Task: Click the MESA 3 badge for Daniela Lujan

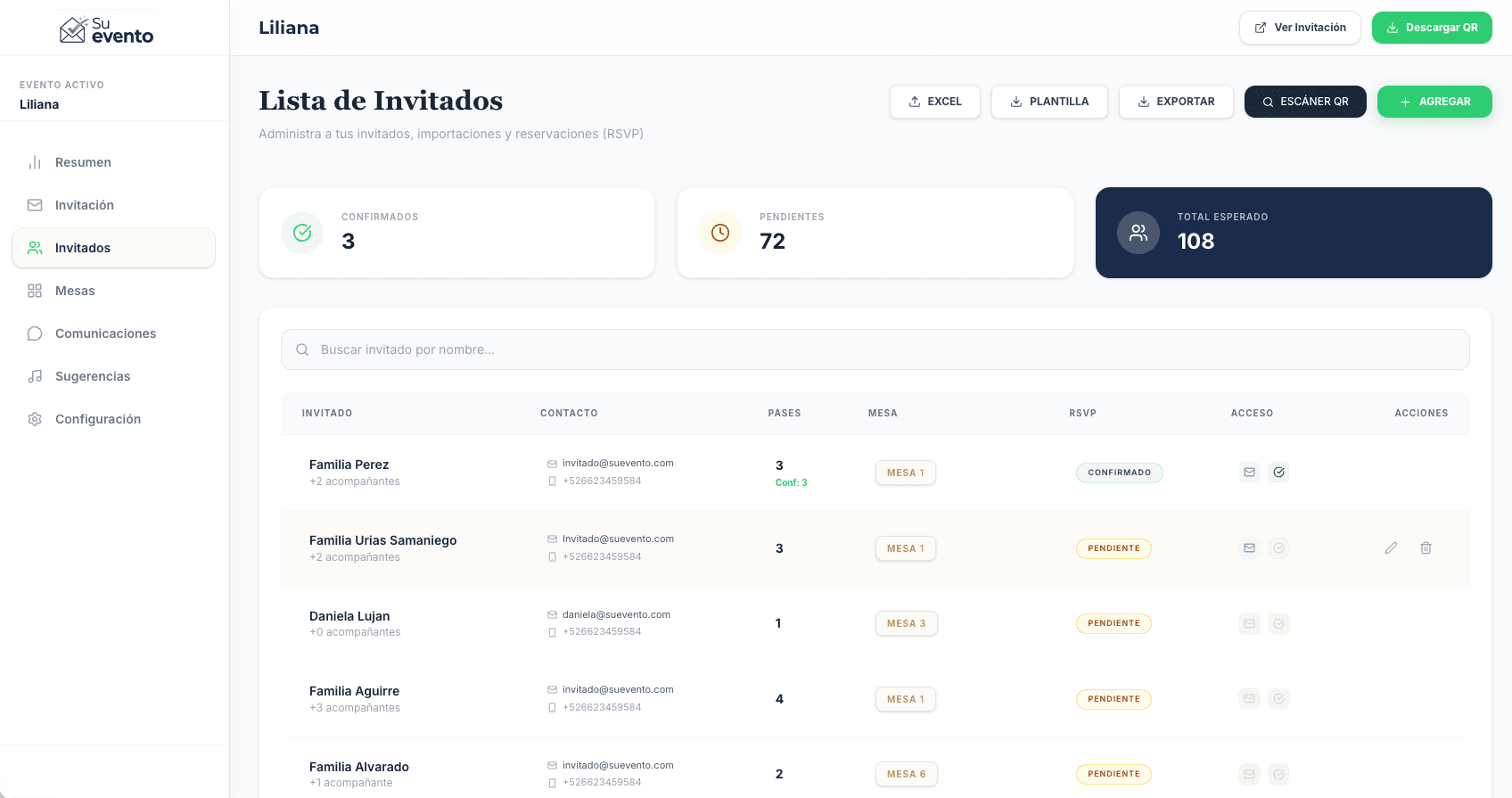Action: pos(907,623)
